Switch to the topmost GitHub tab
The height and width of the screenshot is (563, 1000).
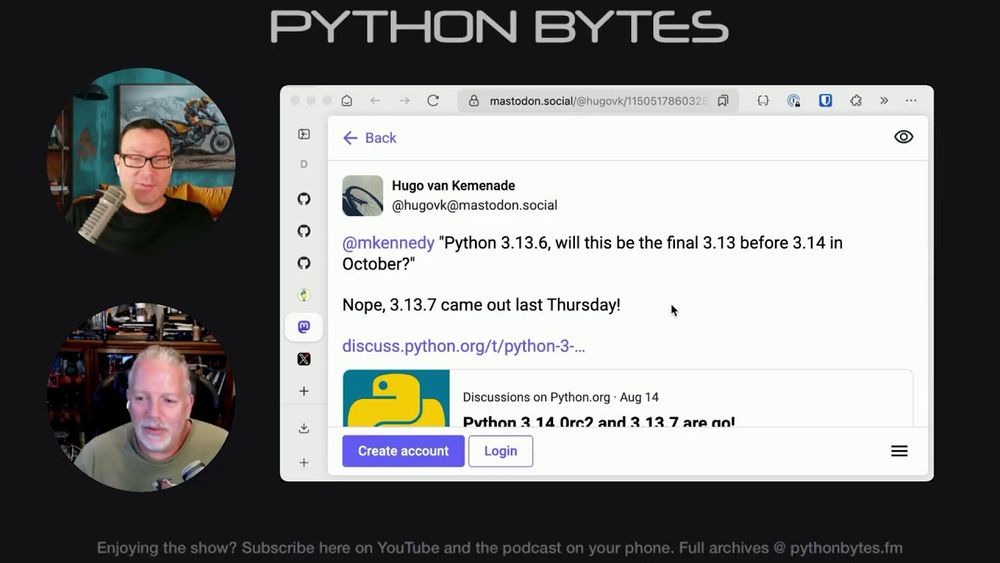(x=304, y=199)
